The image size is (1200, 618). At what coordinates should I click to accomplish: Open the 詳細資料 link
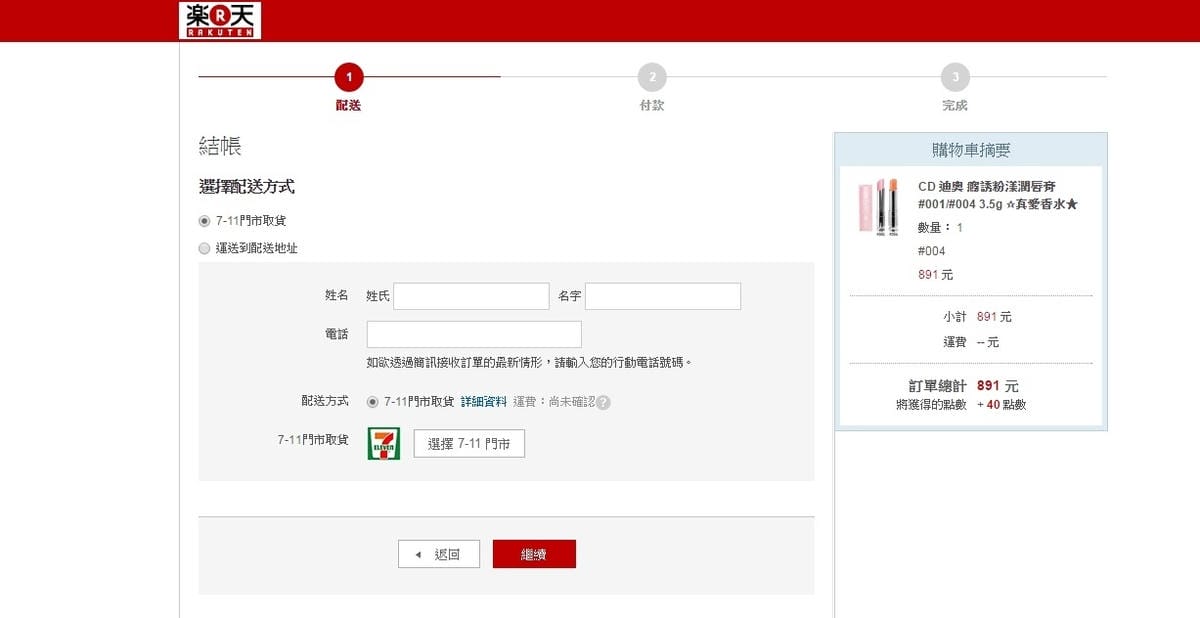tap(483, 402)
